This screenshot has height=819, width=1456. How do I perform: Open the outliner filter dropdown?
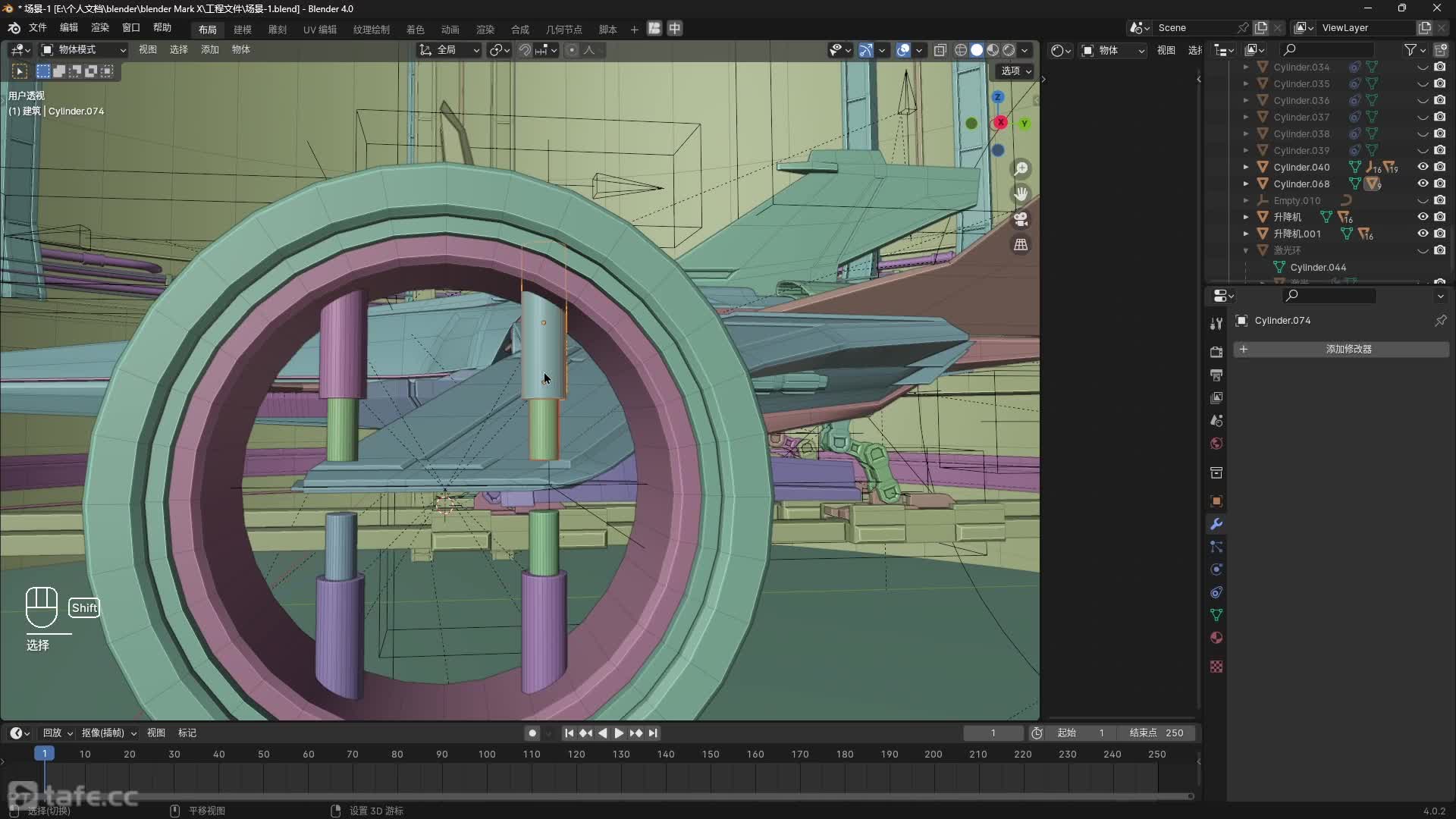click(x=1414, y=50)
